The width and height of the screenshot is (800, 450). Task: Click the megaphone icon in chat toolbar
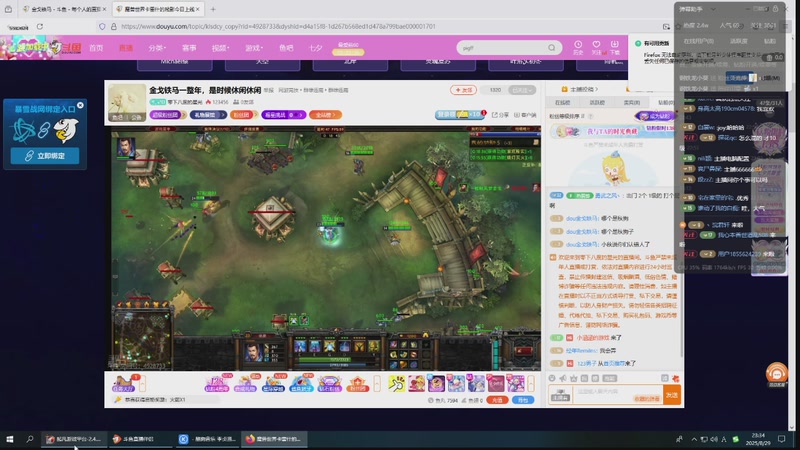click(563, 378)
